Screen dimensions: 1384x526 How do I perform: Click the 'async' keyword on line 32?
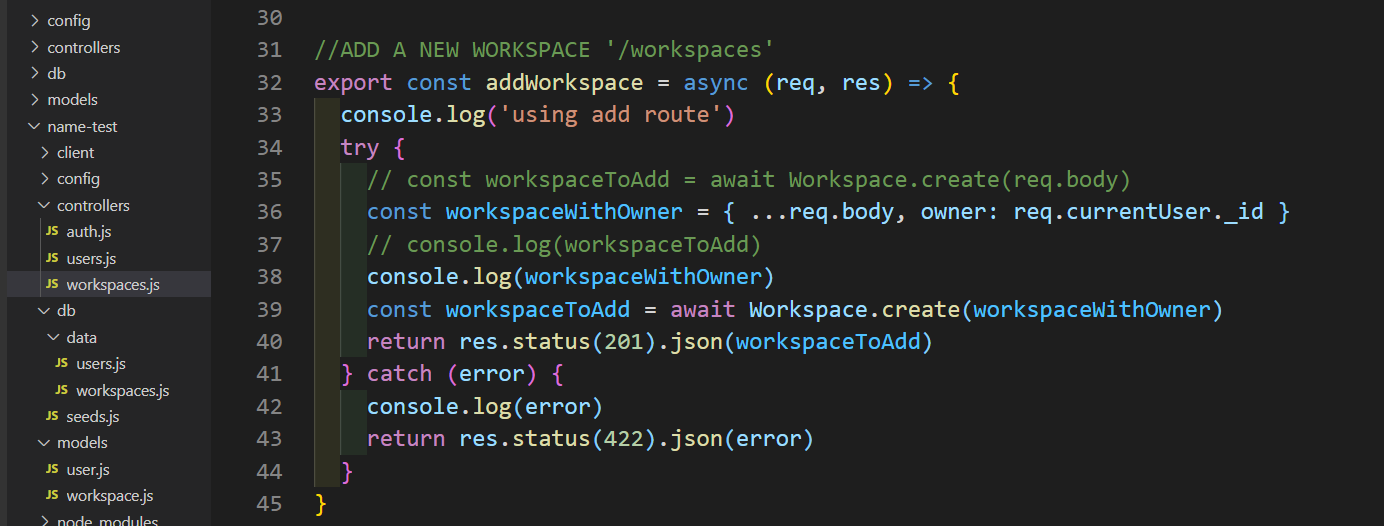coord(716,82)
